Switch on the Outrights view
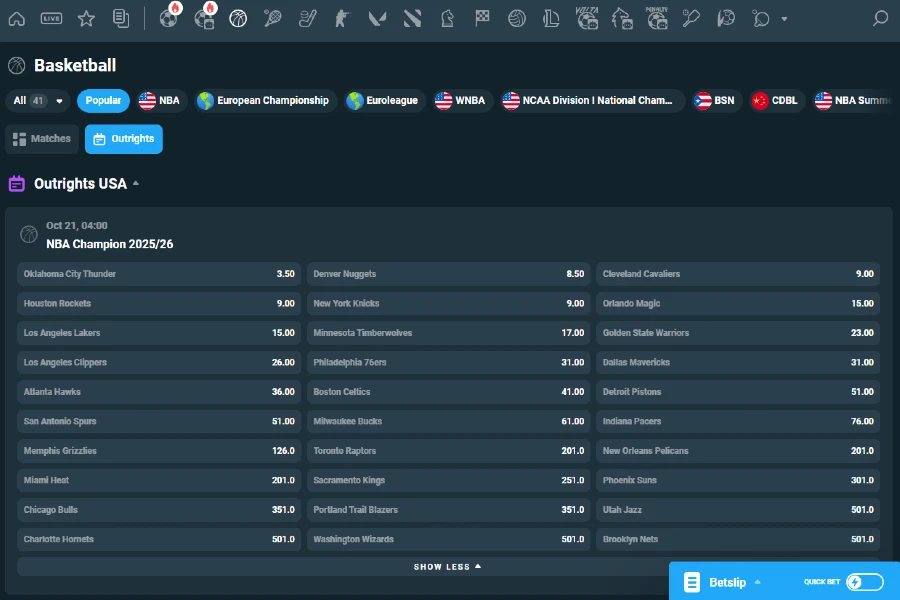The width and height of the screenshot is (900, 600). [123, 139]
